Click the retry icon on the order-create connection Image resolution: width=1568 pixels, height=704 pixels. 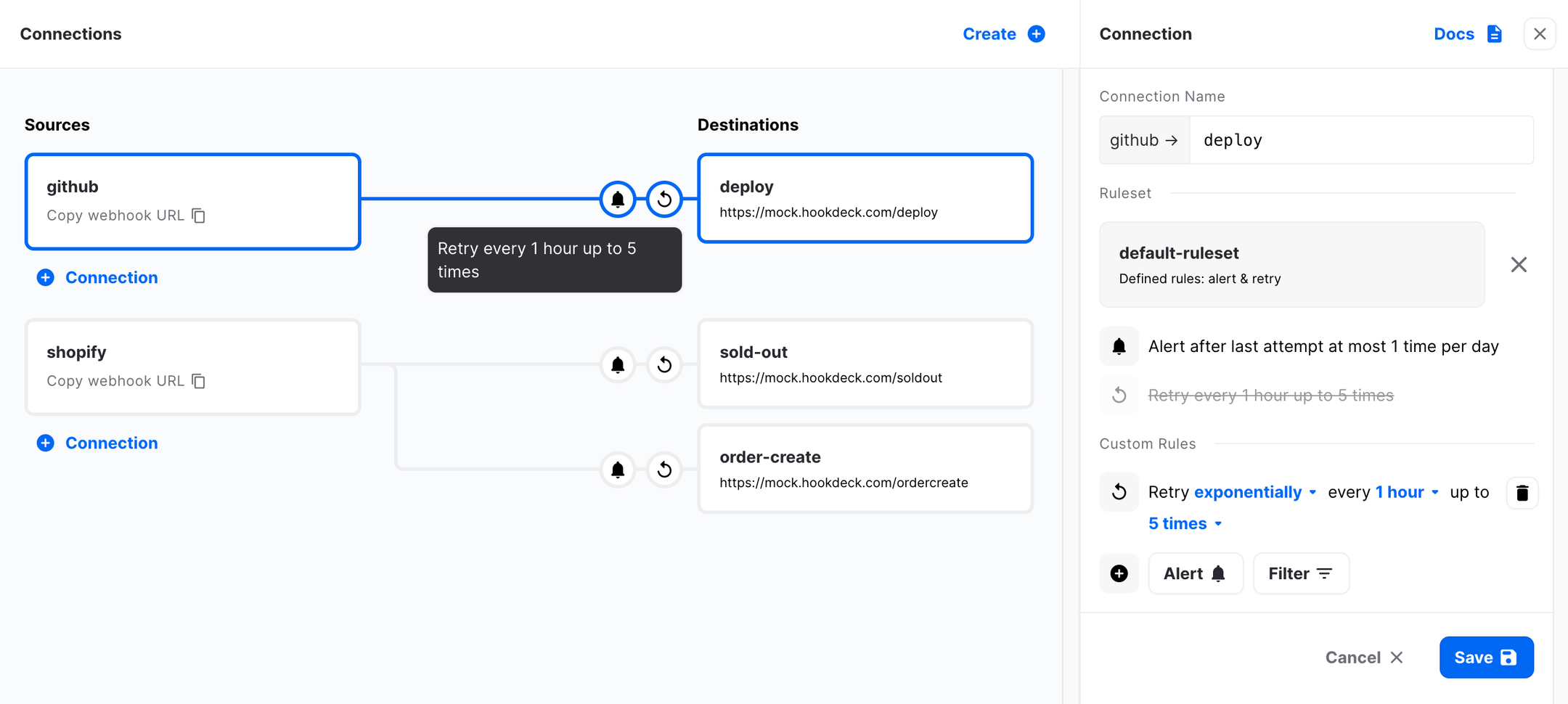point(664,470)
